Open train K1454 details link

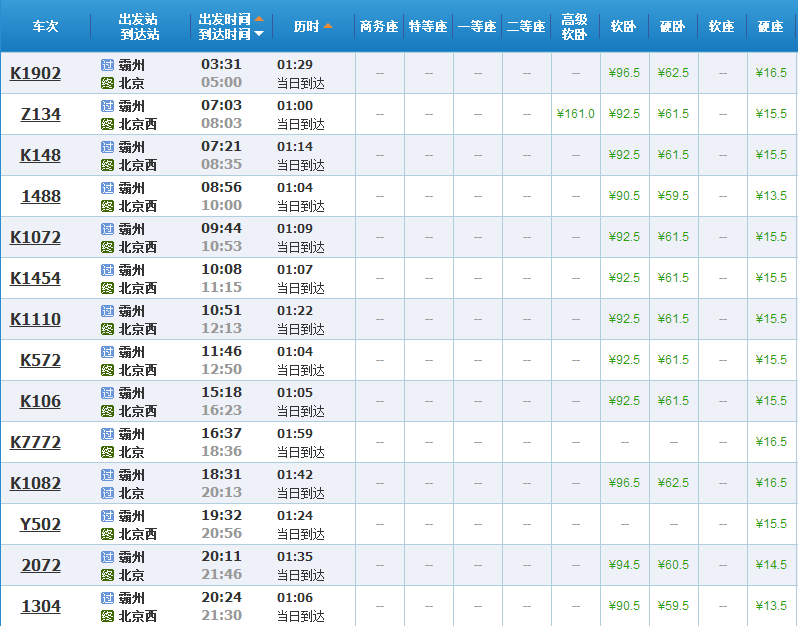[x=35, y=278]
